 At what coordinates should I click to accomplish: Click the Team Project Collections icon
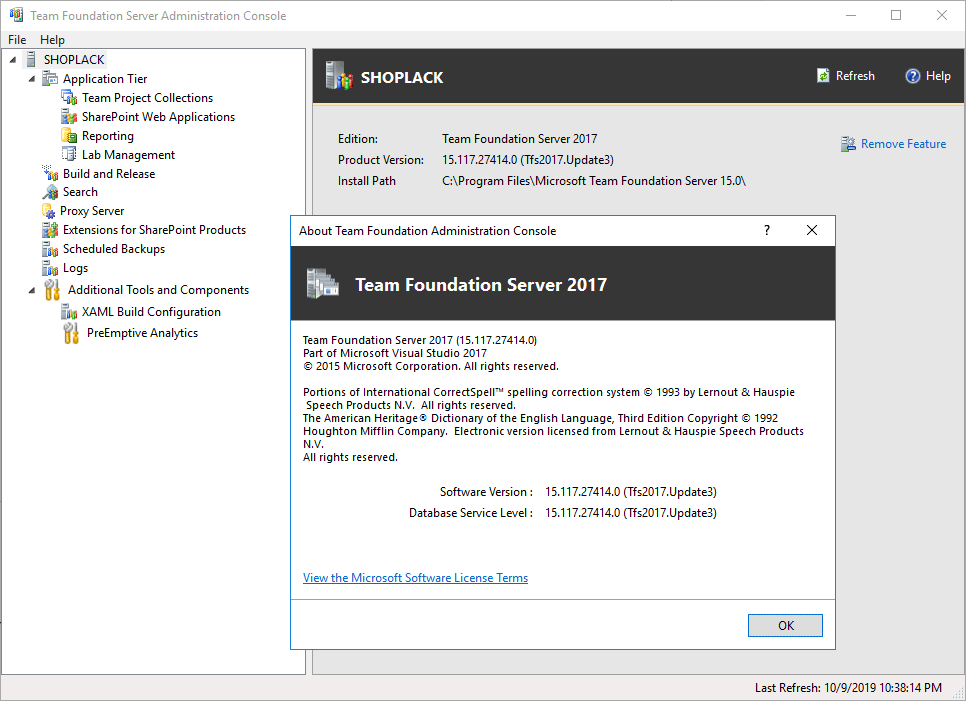click(x=69, y=97)
